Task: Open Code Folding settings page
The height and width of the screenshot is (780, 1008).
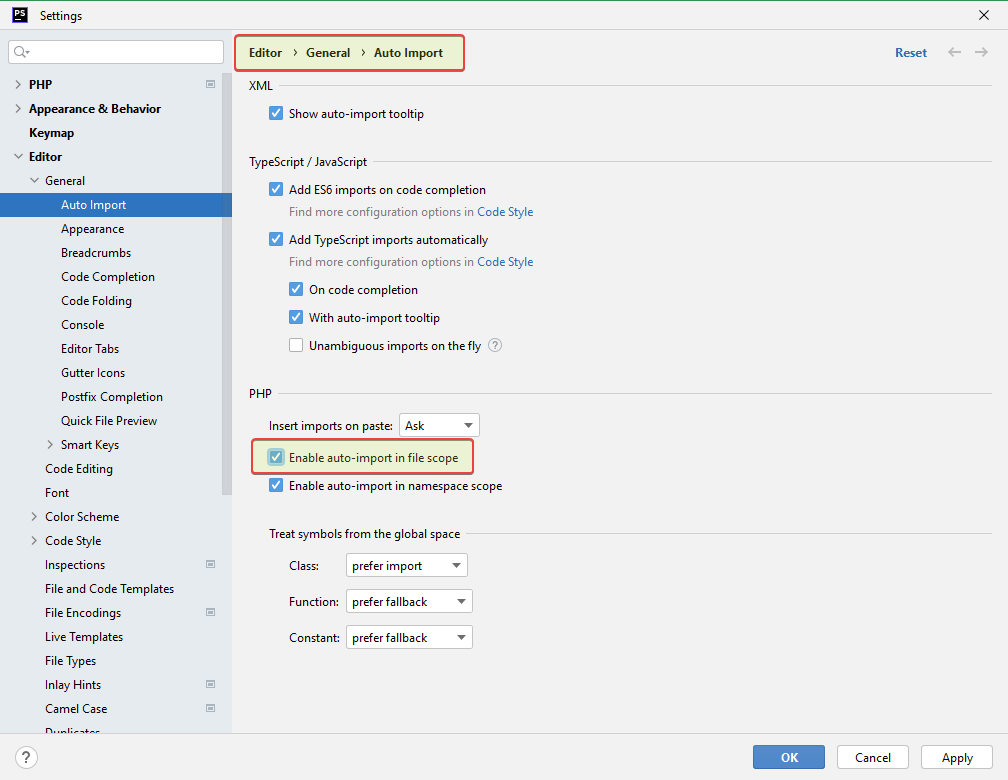Action: tap(96, 300)
